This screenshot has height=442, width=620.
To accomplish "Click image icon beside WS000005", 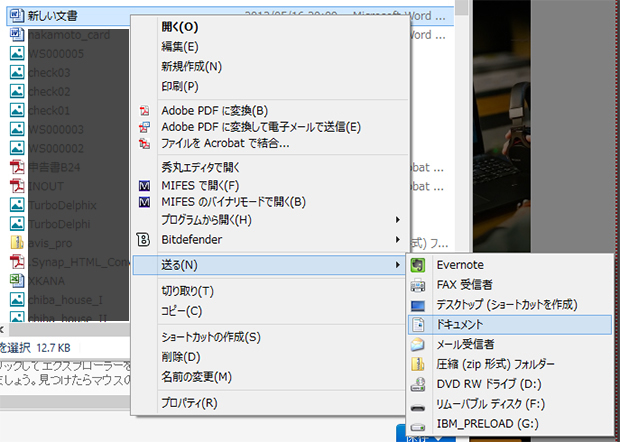I will [17, 53].
